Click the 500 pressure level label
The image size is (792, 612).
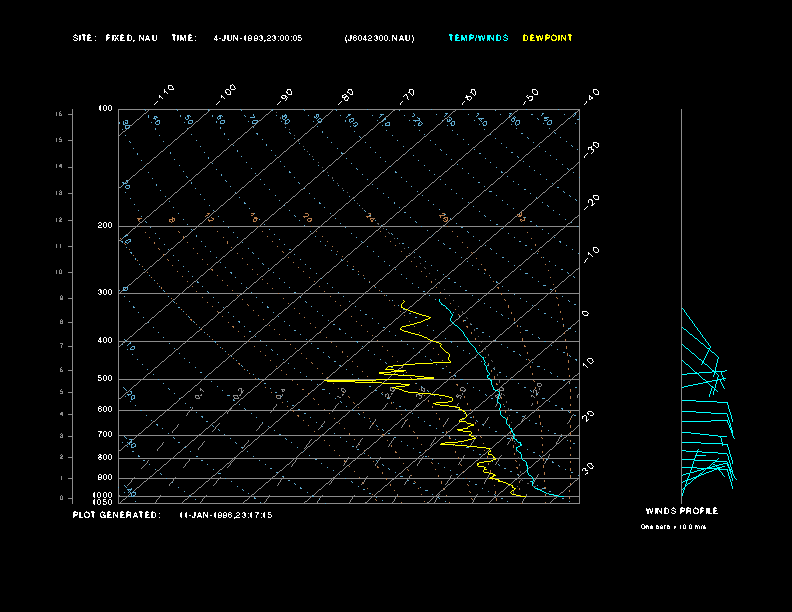point(104,379)
